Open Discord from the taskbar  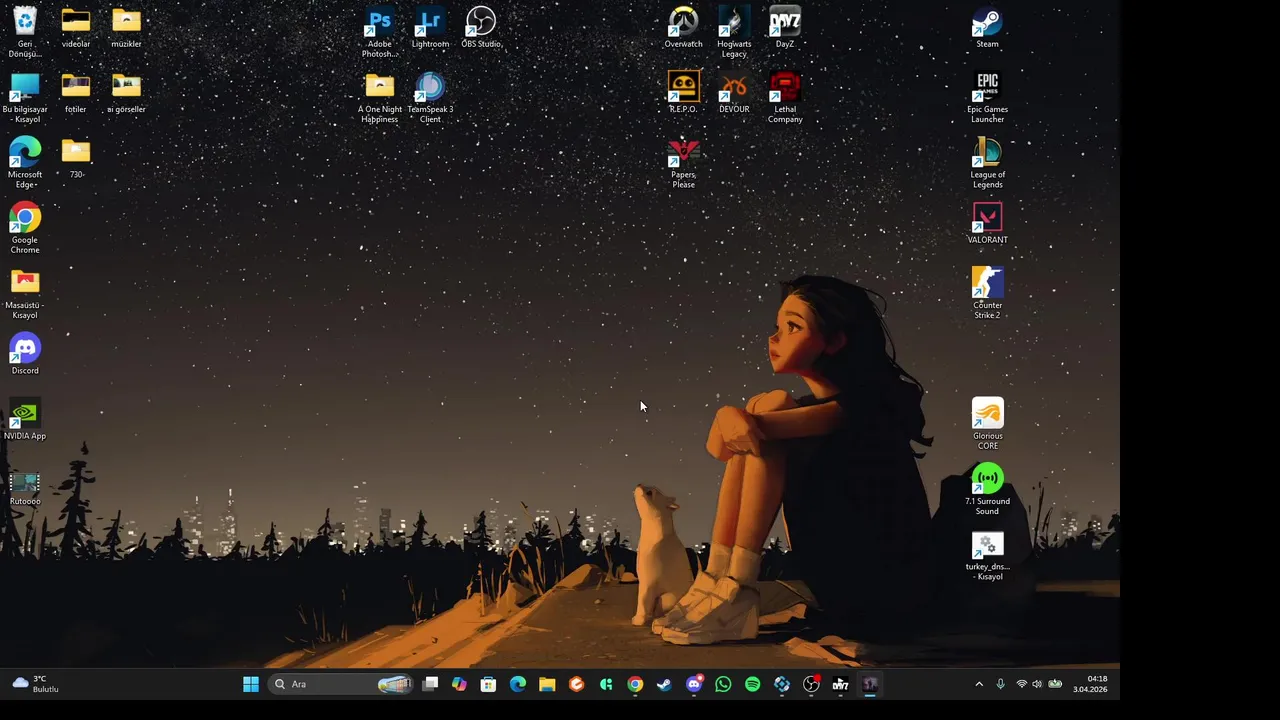[694, 684]
